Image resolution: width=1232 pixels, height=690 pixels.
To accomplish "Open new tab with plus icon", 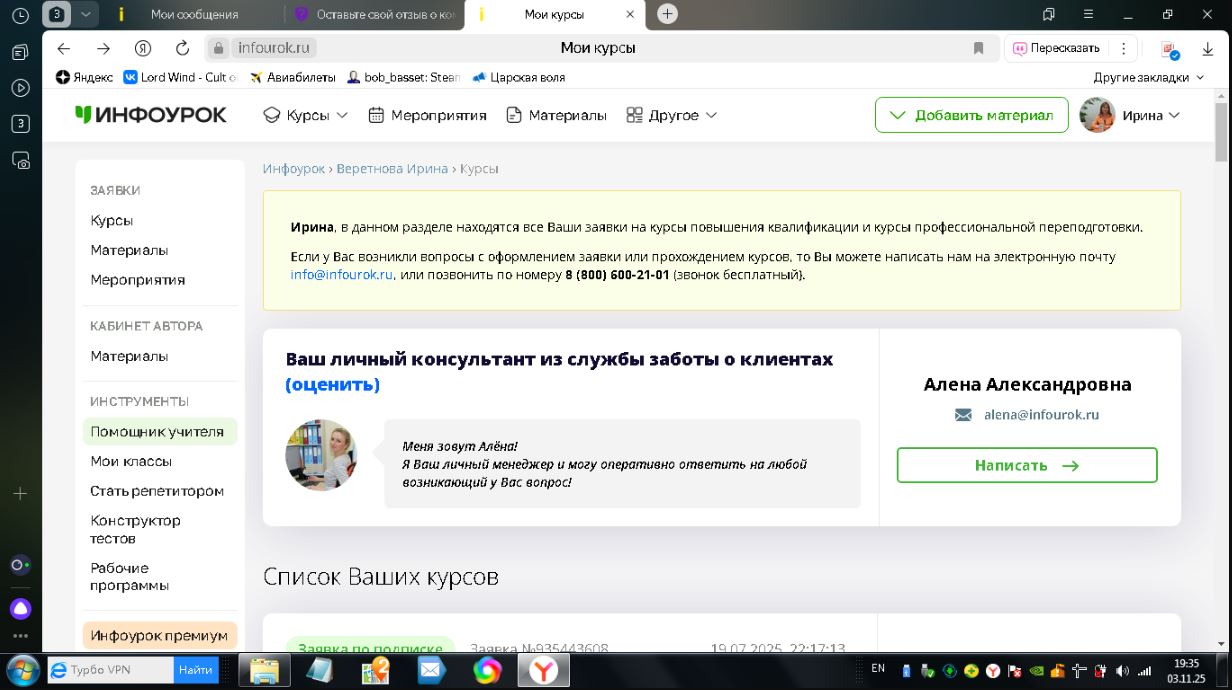I will click(668, 14).
